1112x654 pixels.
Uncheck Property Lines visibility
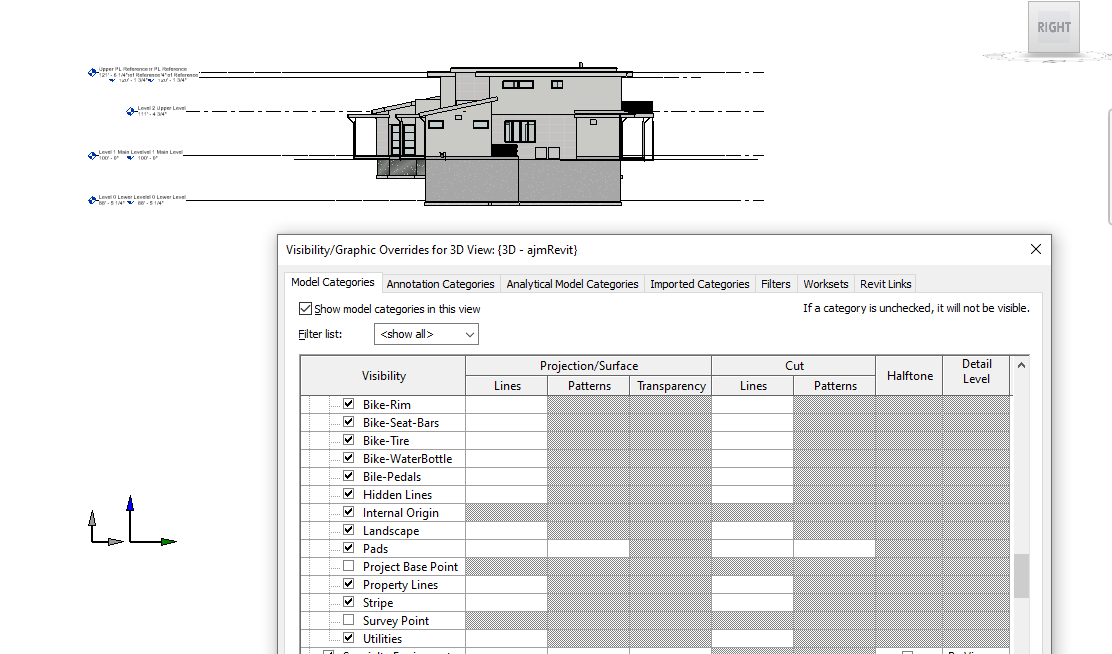pyautogui.click(x=348, y=584)
